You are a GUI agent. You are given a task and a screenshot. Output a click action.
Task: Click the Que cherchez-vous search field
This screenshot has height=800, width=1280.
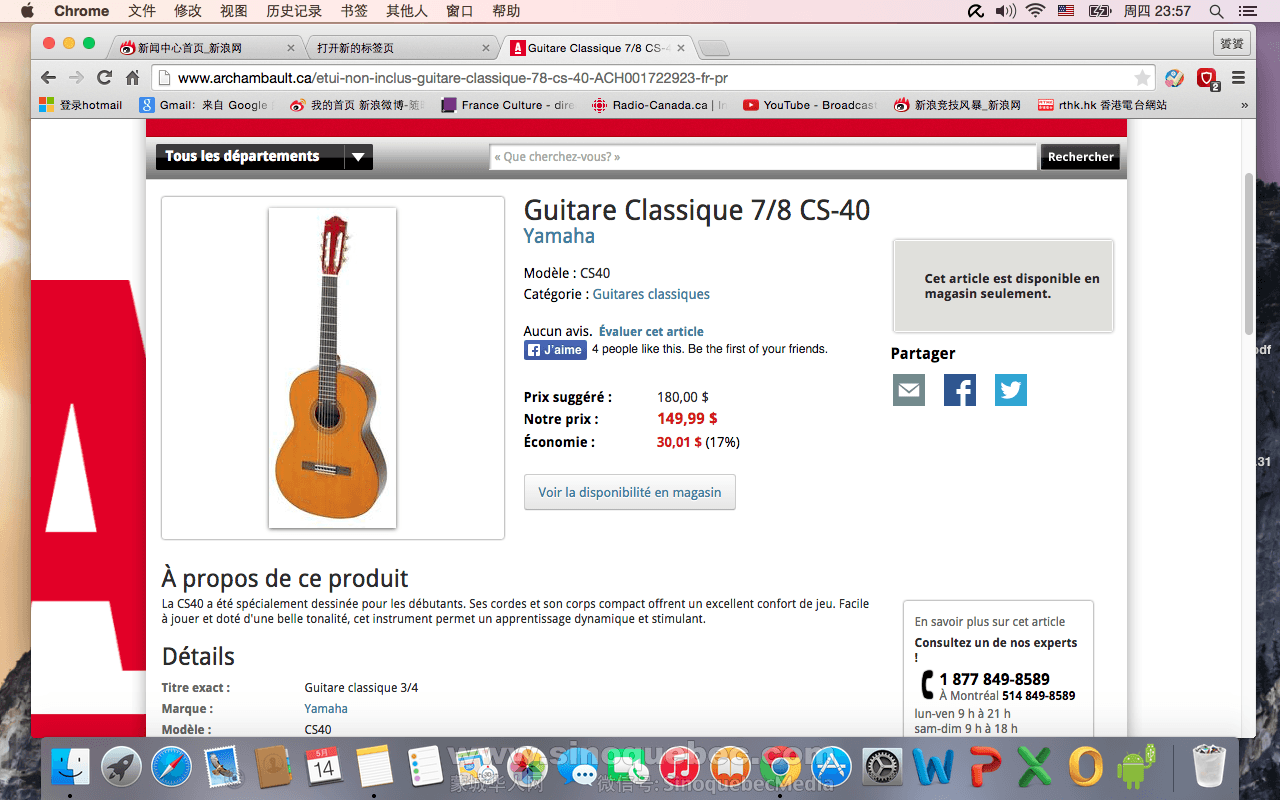(x=763, y=157)
